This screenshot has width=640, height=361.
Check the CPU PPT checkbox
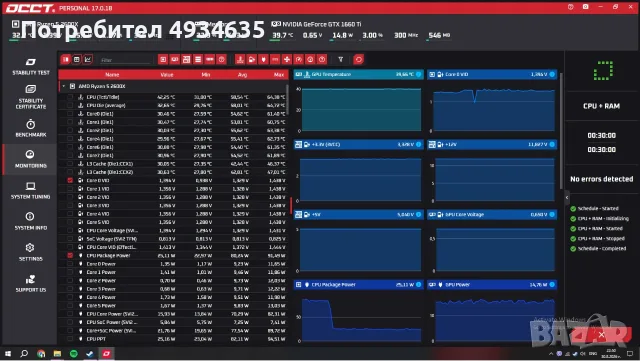(70, 339)
